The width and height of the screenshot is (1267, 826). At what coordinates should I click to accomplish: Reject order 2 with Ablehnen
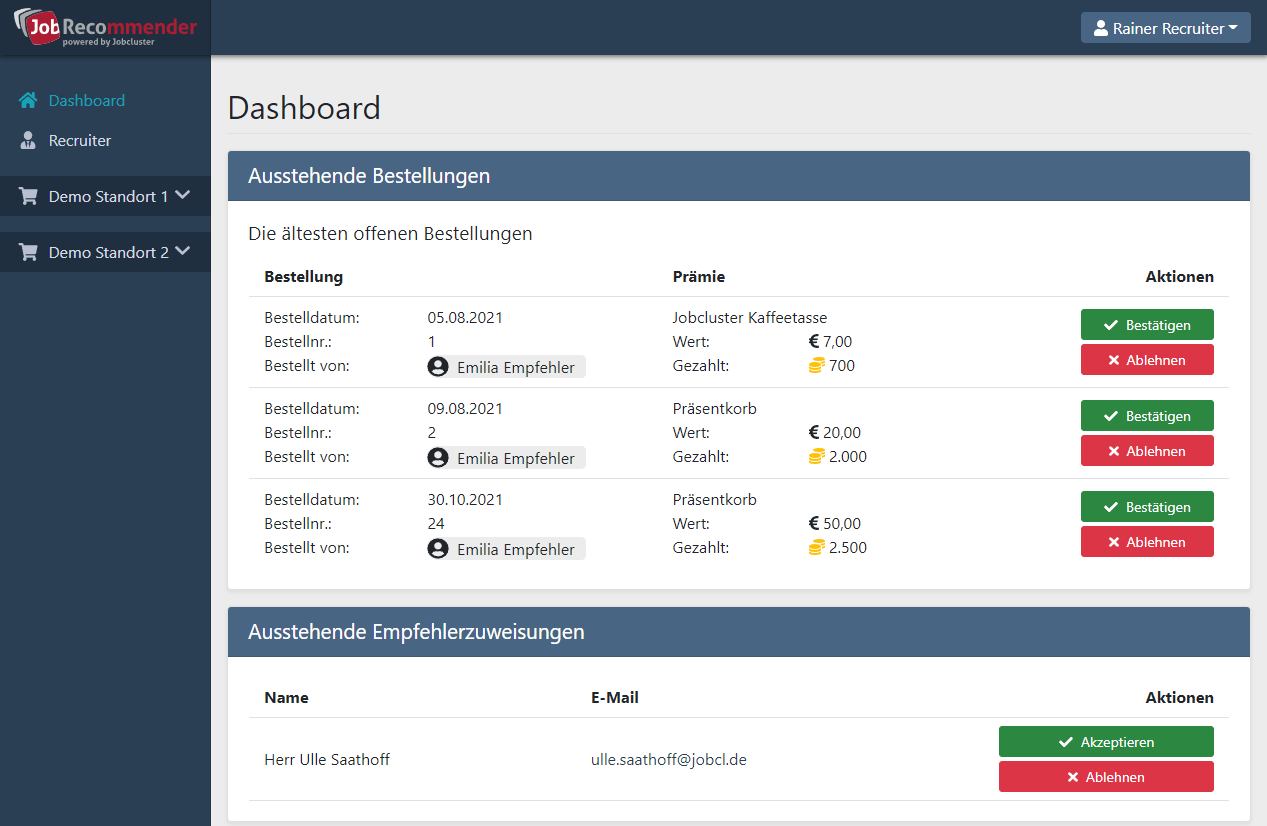point(1146,451)
